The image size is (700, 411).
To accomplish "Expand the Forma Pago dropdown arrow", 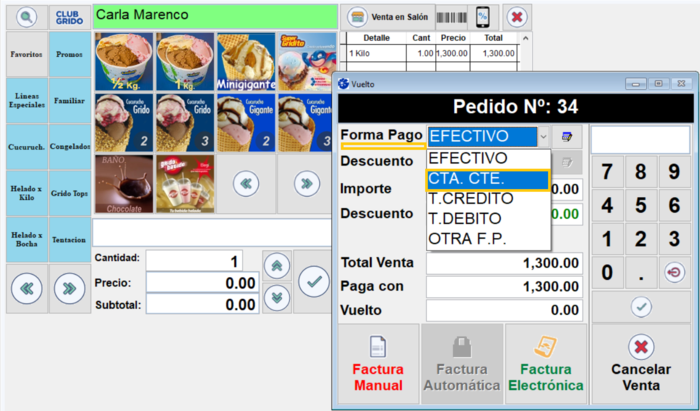I will [543, 136].
